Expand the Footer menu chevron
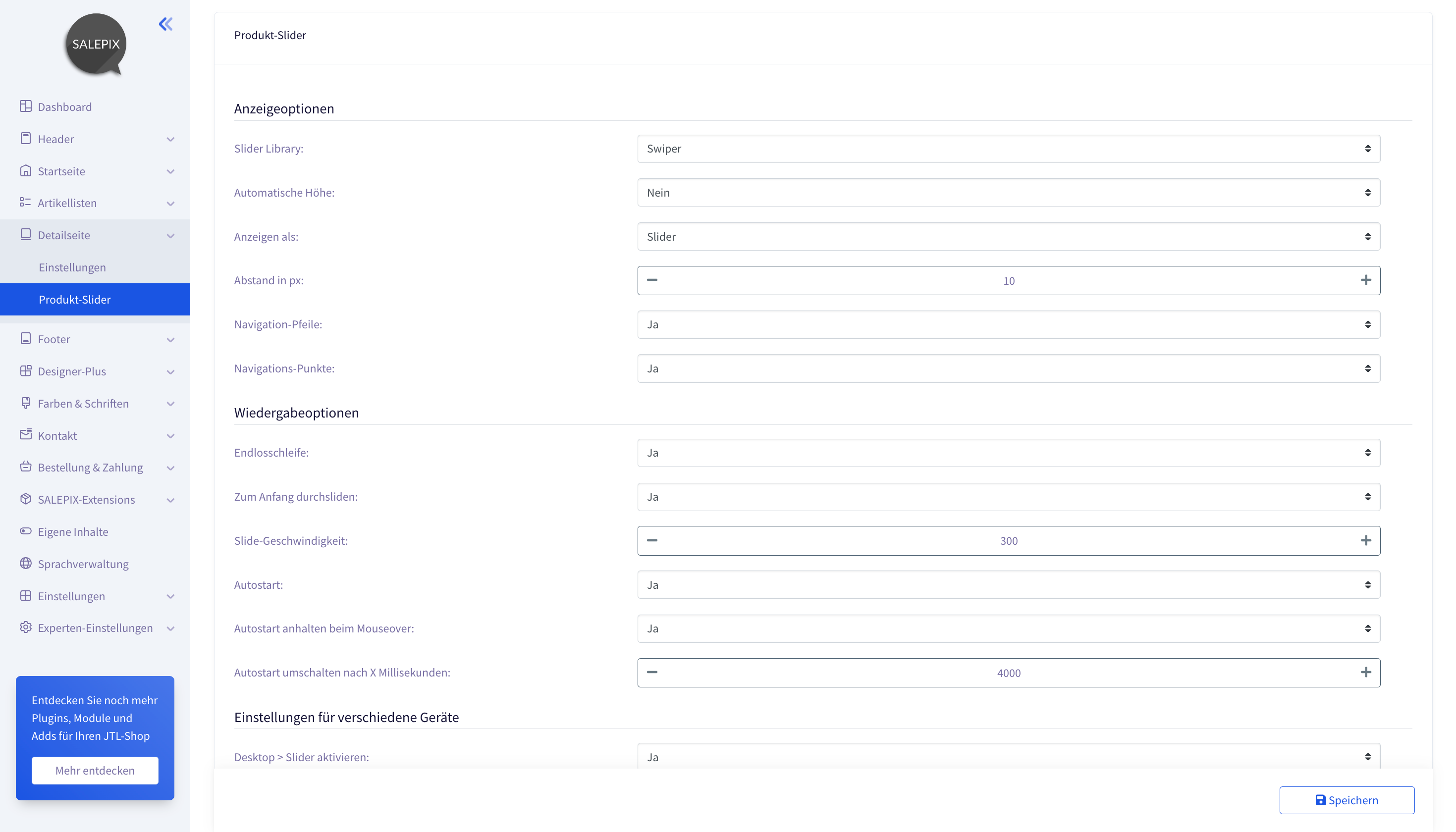1456x832 pixels. [170, 339]
